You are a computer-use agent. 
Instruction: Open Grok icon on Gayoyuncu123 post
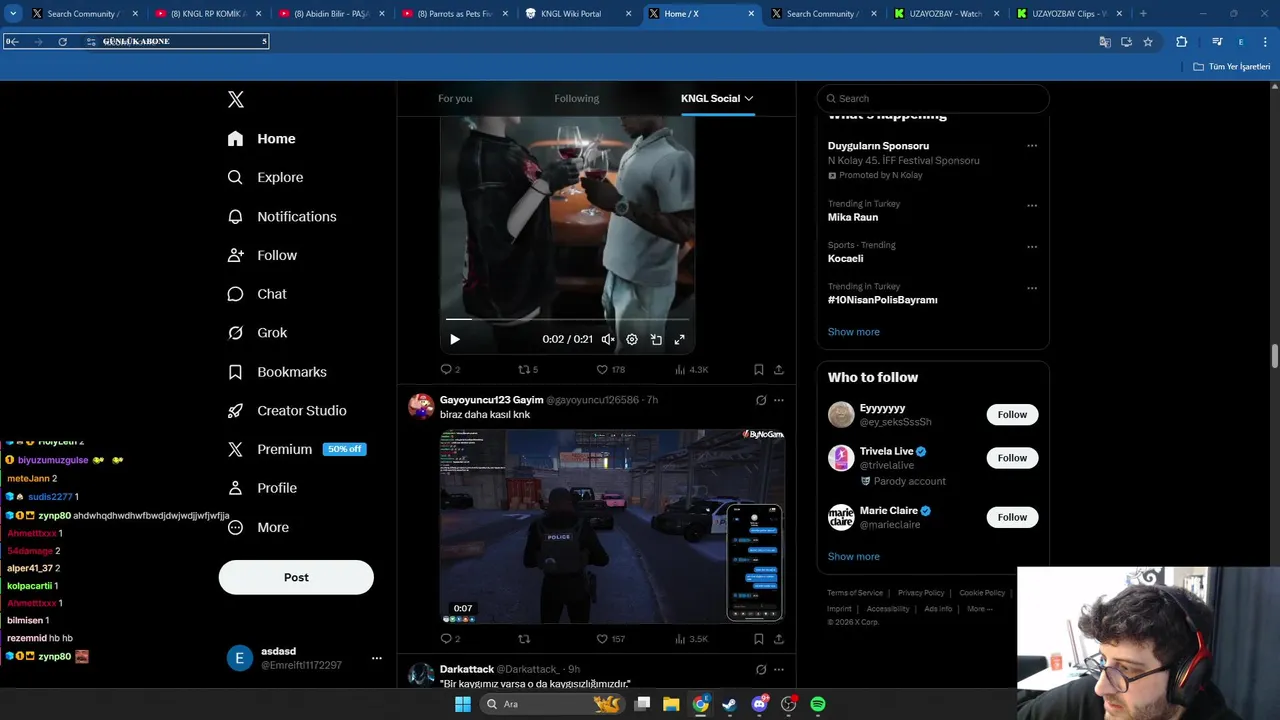coord(761,400)
